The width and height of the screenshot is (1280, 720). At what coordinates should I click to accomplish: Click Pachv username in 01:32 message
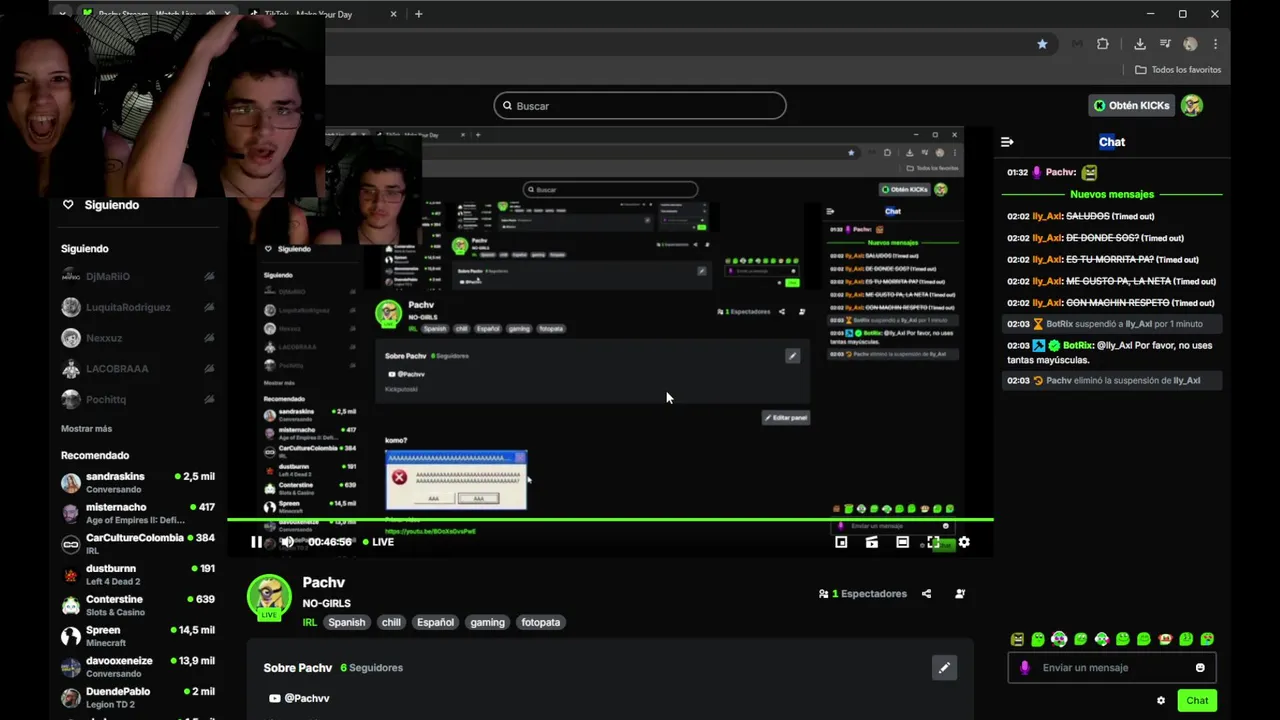[1060, 173]
